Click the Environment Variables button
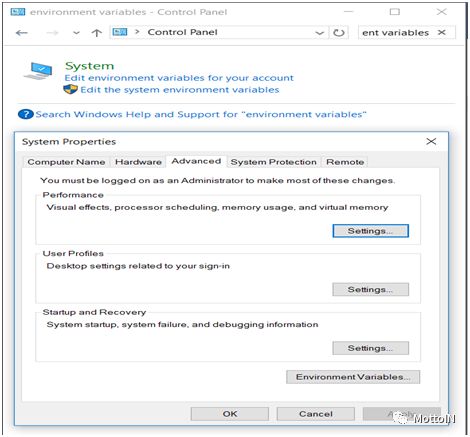This screenshot has width=470, height=437. tap(353, 377)
